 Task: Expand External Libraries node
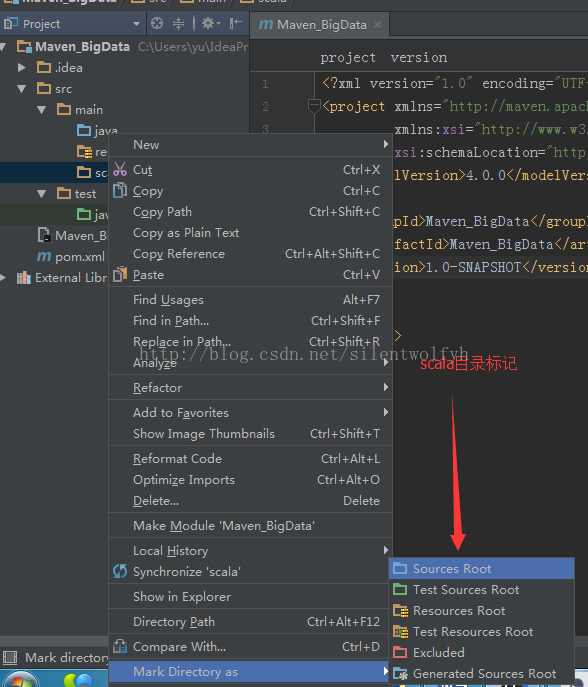click(x=3, y=277)
